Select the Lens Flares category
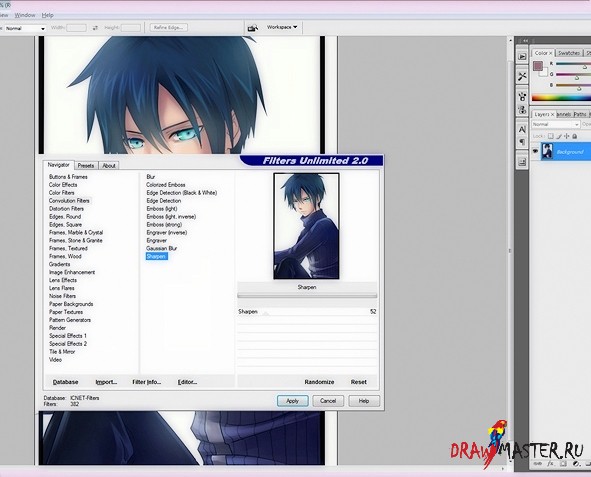591x477 pixels. pyautogui.click(x=62, y=288)
